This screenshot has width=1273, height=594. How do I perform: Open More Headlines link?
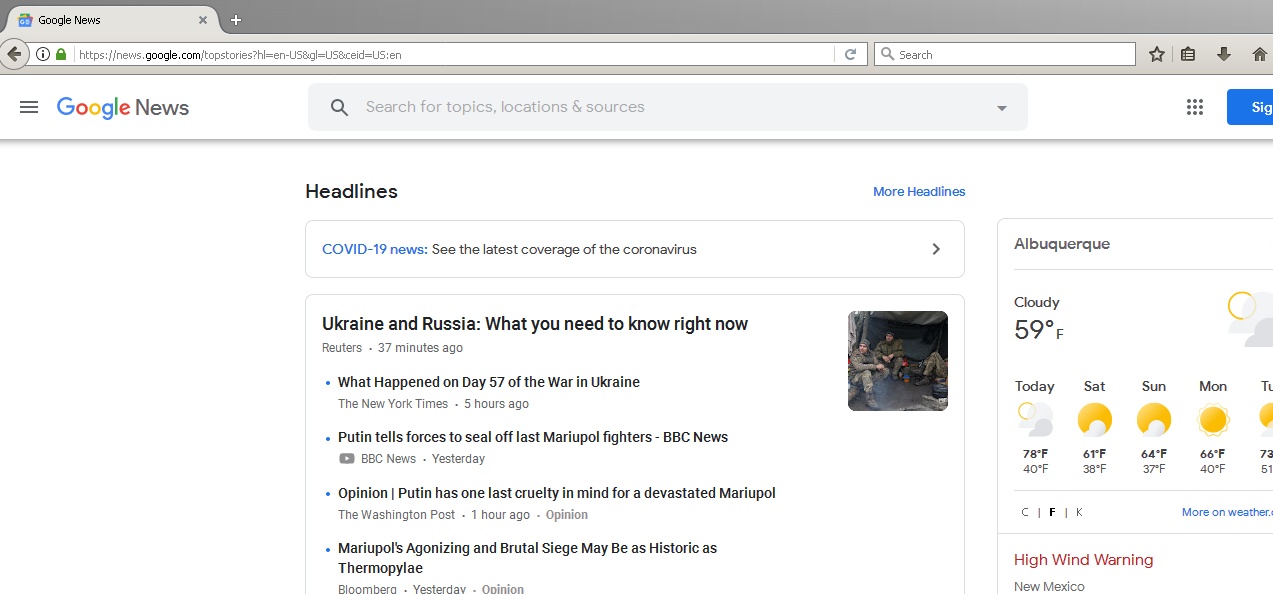tap(919, 191)
